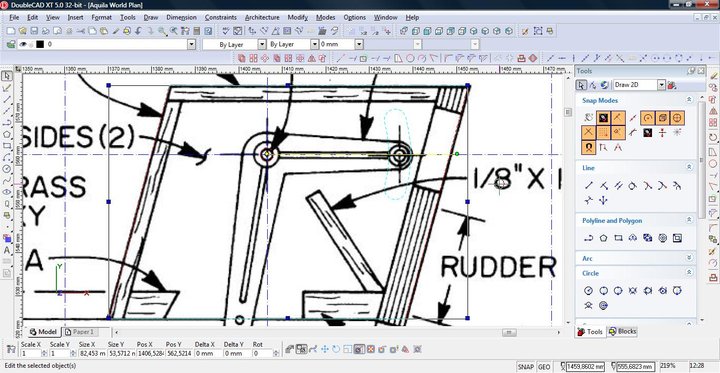
Task: Open the Architecture menu
Action: [x=262, y=17]
